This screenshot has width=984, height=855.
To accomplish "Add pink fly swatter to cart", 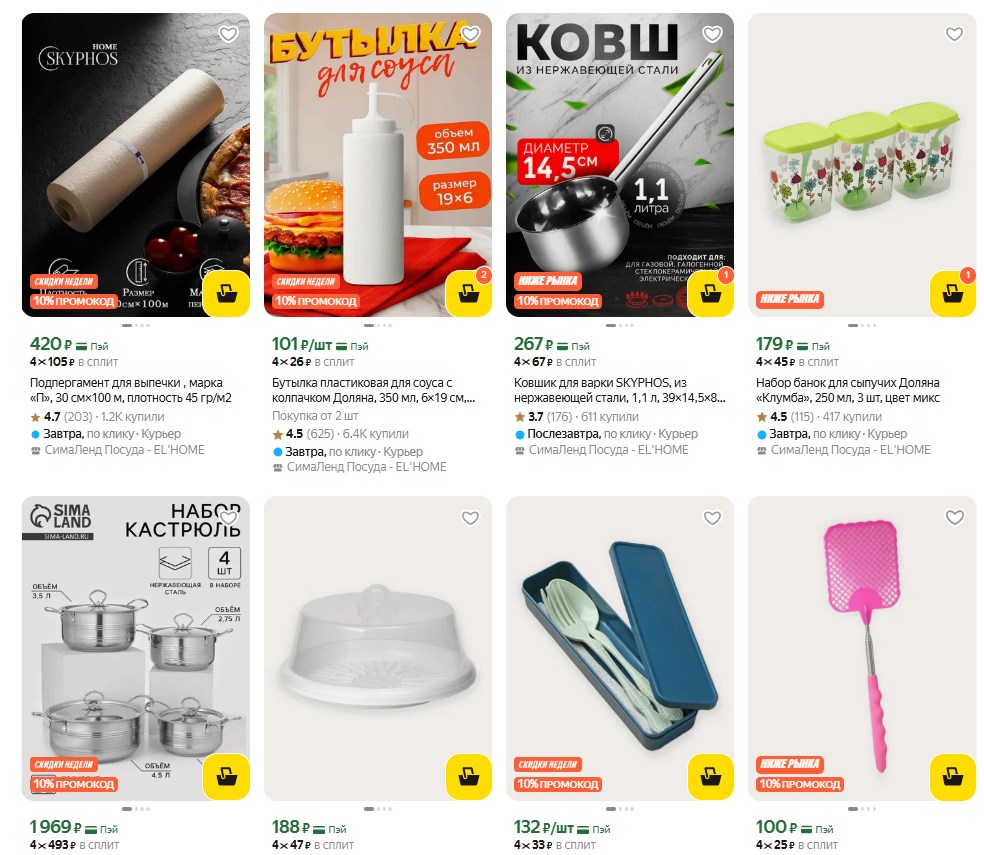I will coord(953,777).
